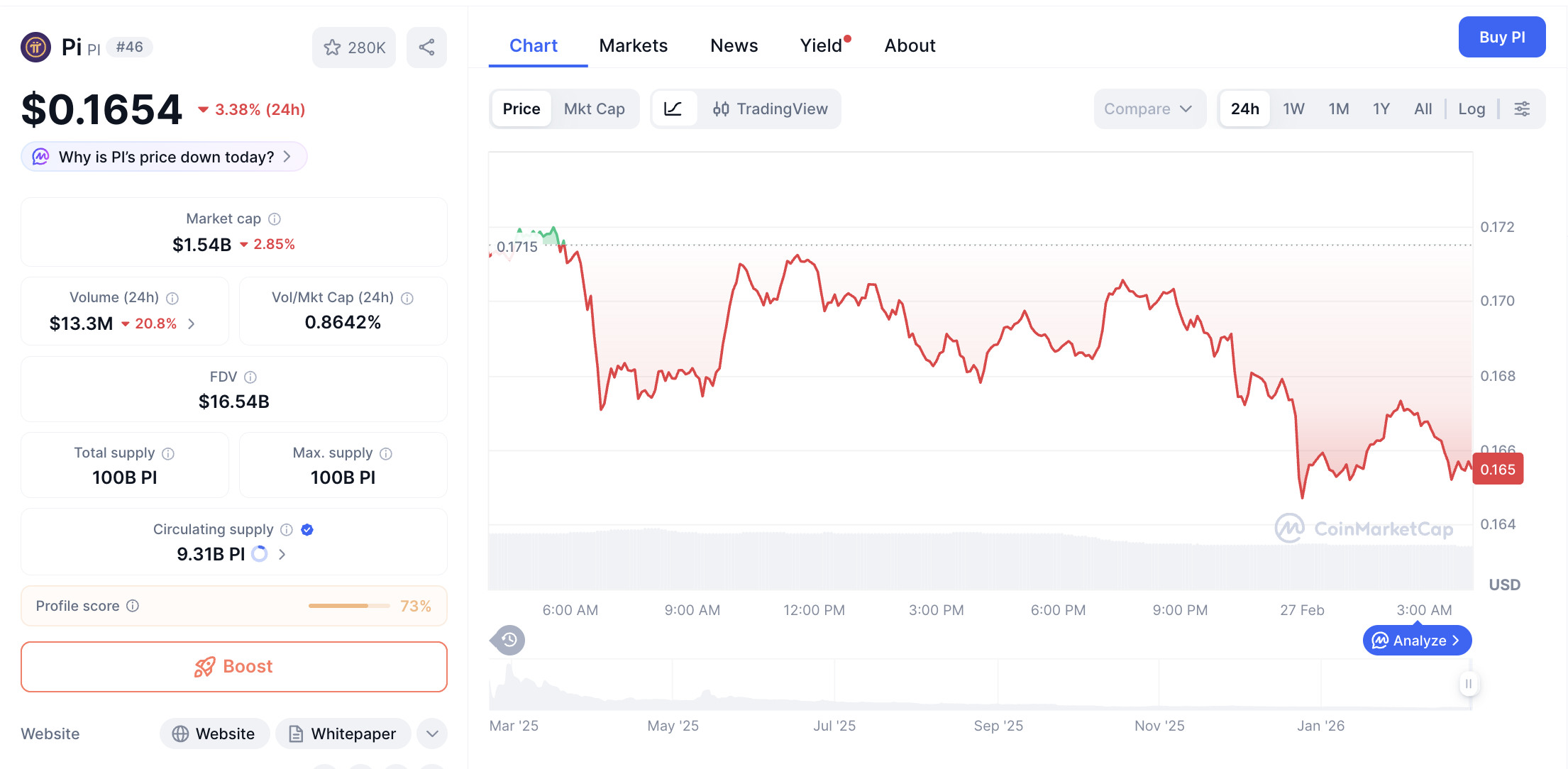
Task: Expand the chevron next to Whitepaper
Action: click(431, 734)
